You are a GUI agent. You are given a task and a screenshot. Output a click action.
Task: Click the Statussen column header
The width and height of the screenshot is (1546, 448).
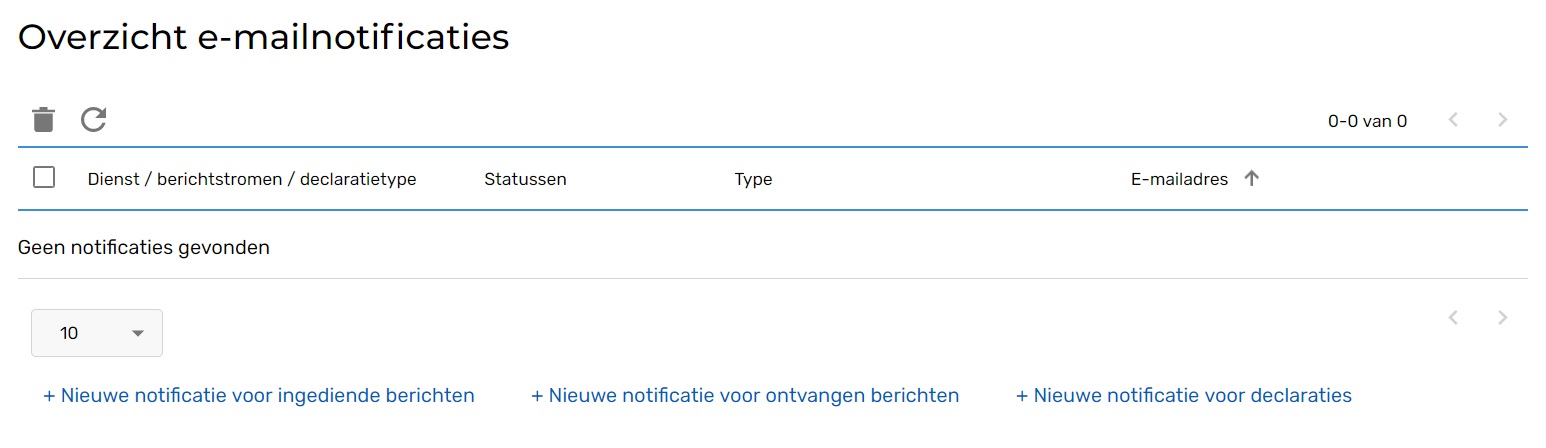point(525,180)
